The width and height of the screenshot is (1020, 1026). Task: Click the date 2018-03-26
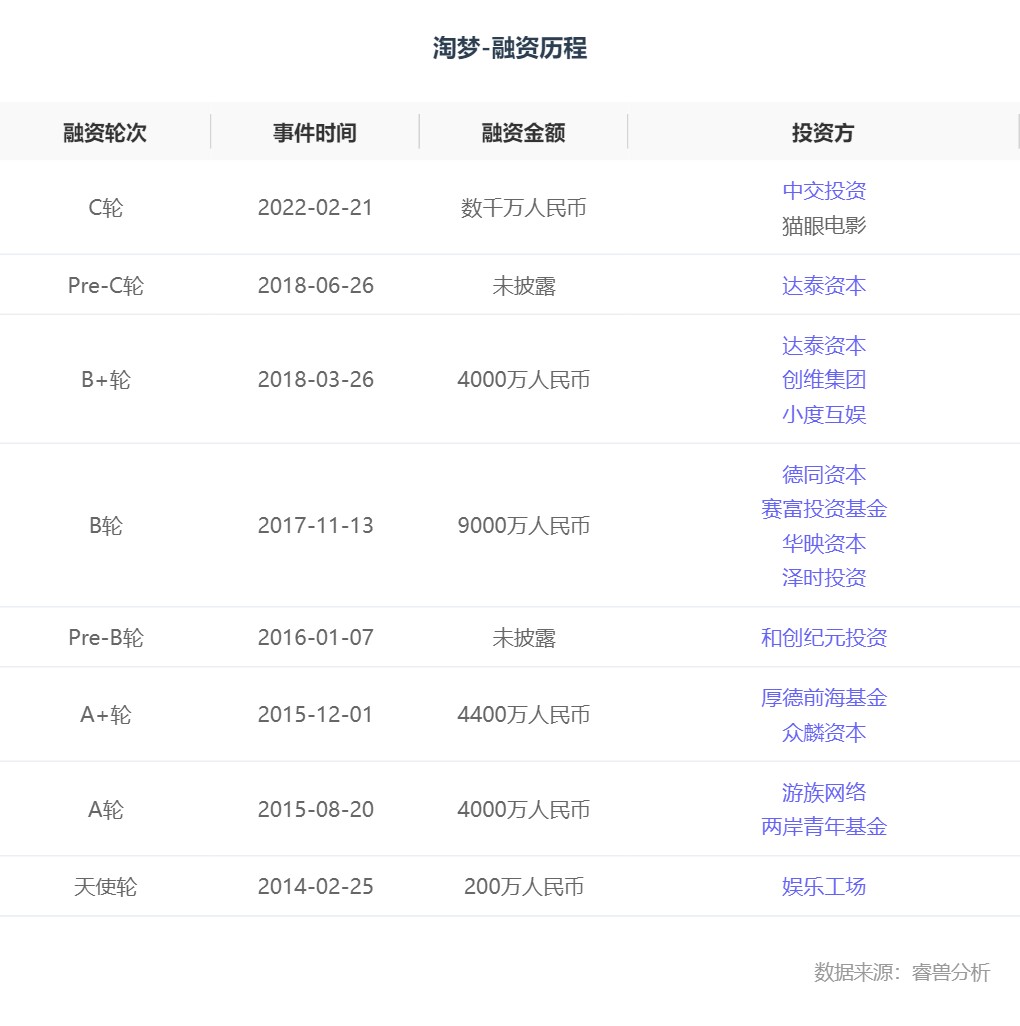pyautogui.click(x=315, y=380)
